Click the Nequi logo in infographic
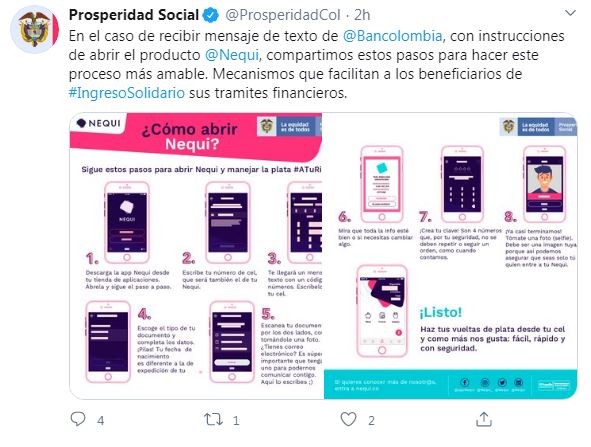The height and width of the screenshot is (447, 591). 98,123
